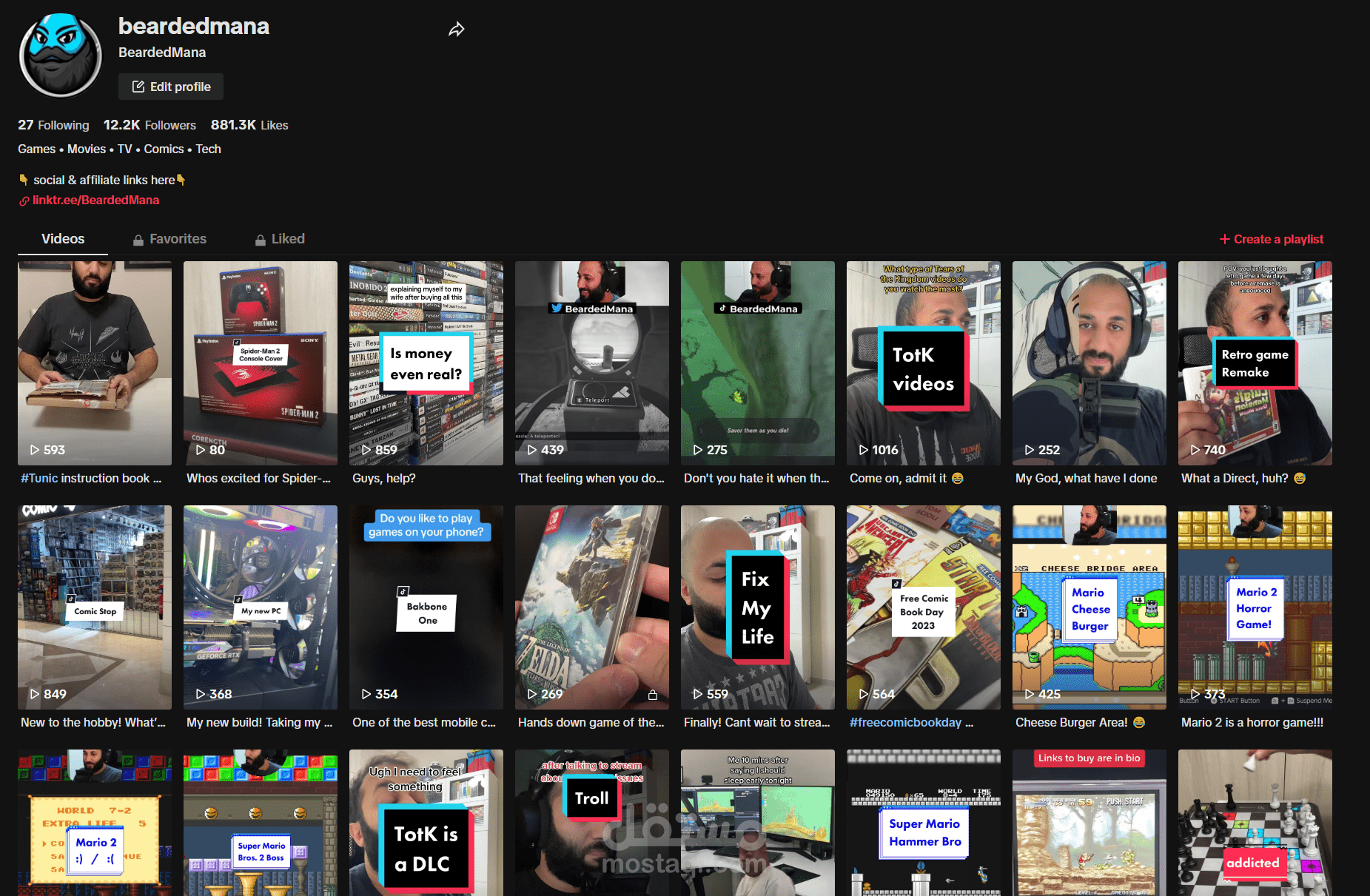Image resolution: width=1370 pixels, height=896 pixels.
Task: View the 12.2K Followers list
Action: click(x=150, y=125)
